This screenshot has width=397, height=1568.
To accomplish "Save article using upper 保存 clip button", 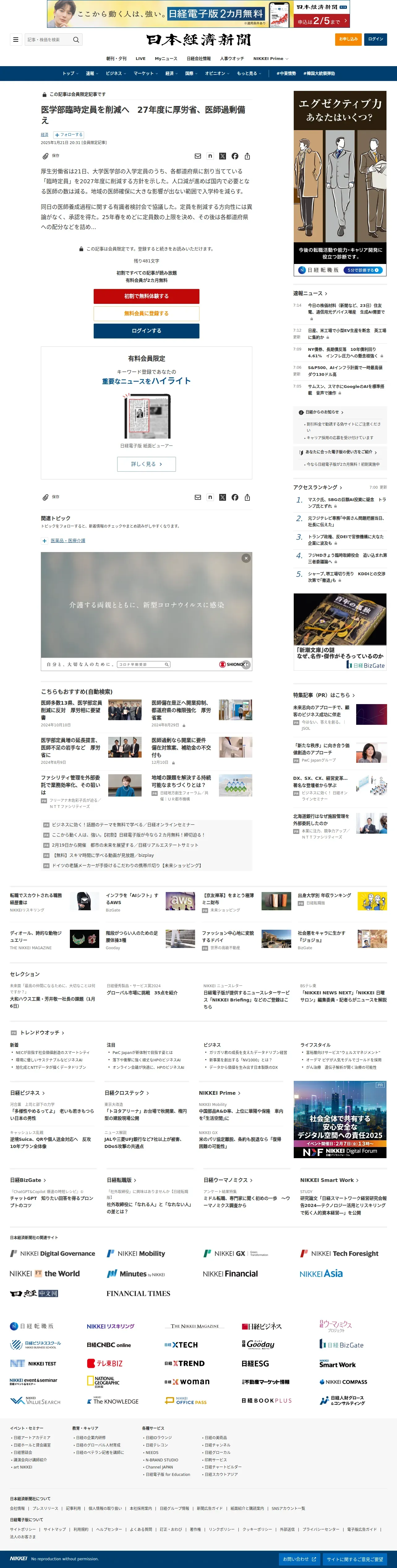I will coord(50,156).
